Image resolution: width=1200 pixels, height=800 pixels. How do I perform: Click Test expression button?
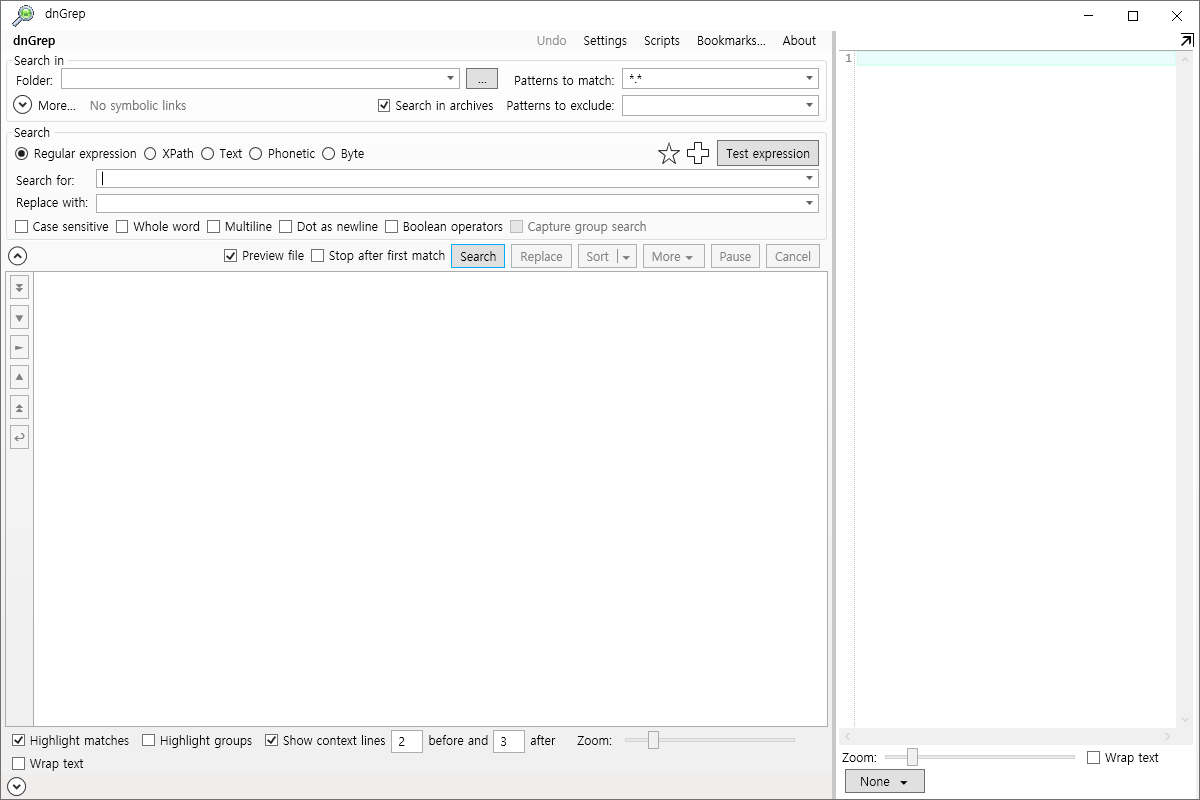pos(768,154)
